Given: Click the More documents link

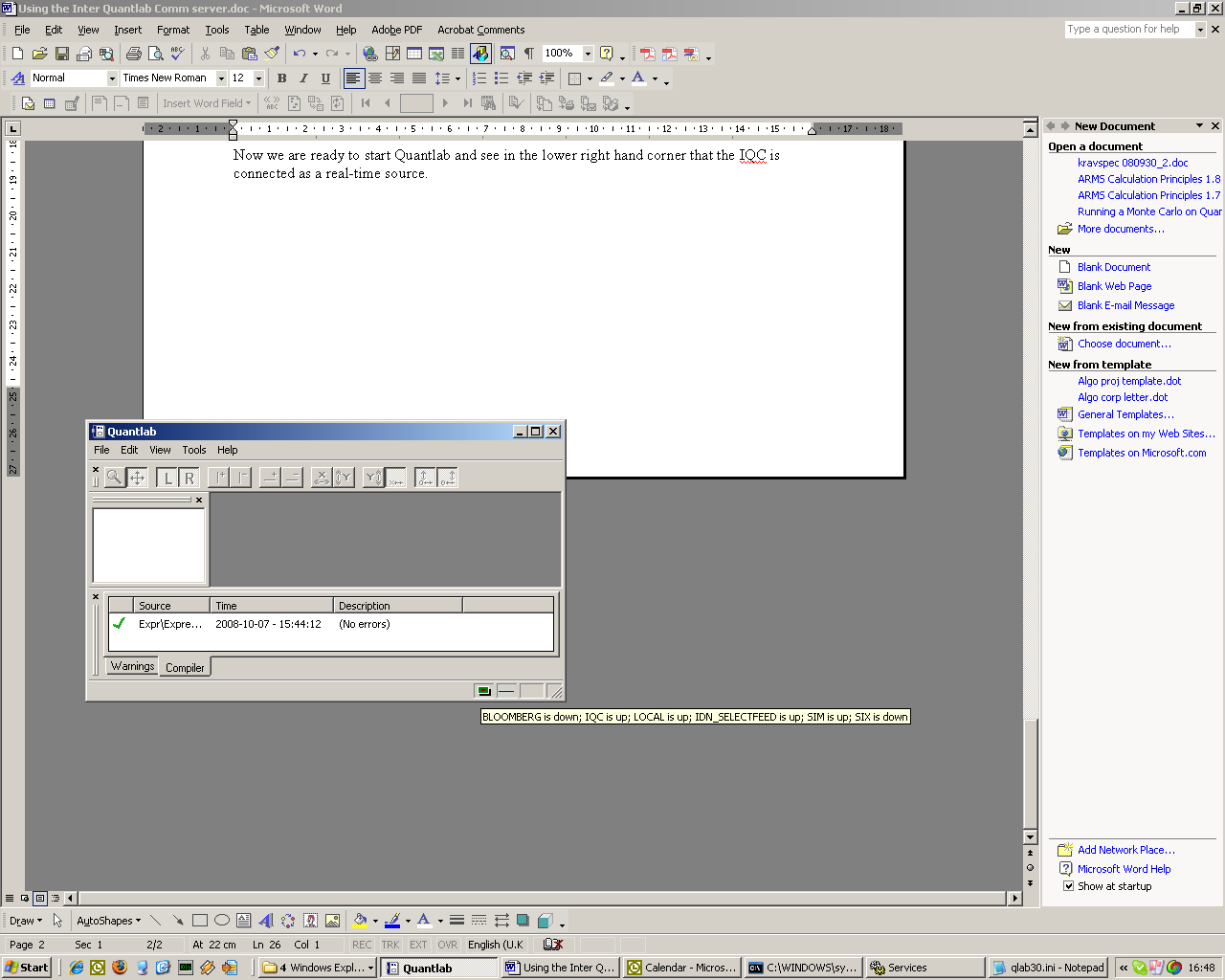Looking at the screenshot, I should point(1121,229).
